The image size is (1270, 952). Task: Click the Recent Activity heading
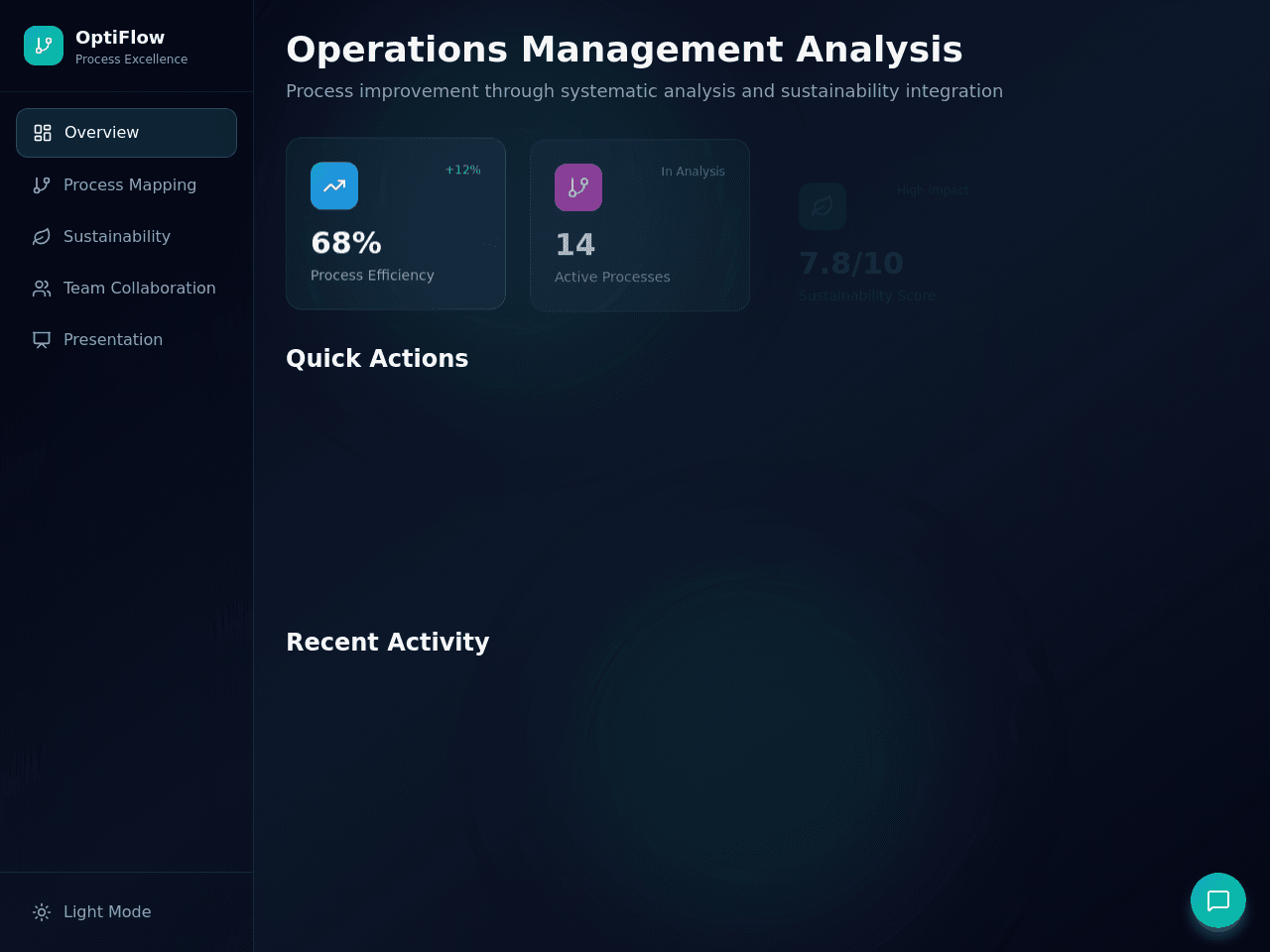[388, 643]
